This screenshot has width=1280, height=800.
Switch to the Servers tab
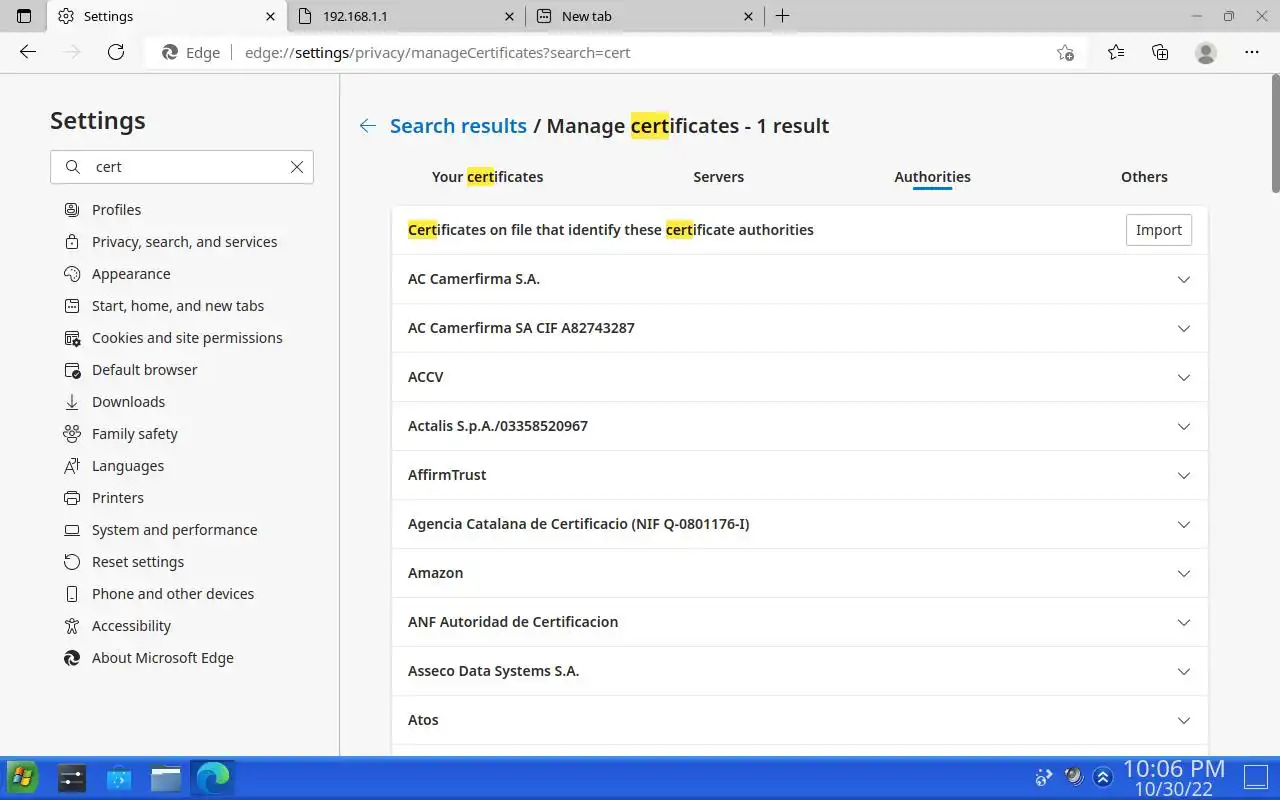click(x=718, y=177)
